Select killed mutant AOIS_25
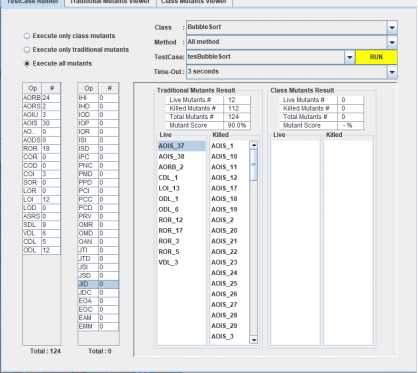The height and width of the screenshot is (373, 418). click(x=230, y=284)
